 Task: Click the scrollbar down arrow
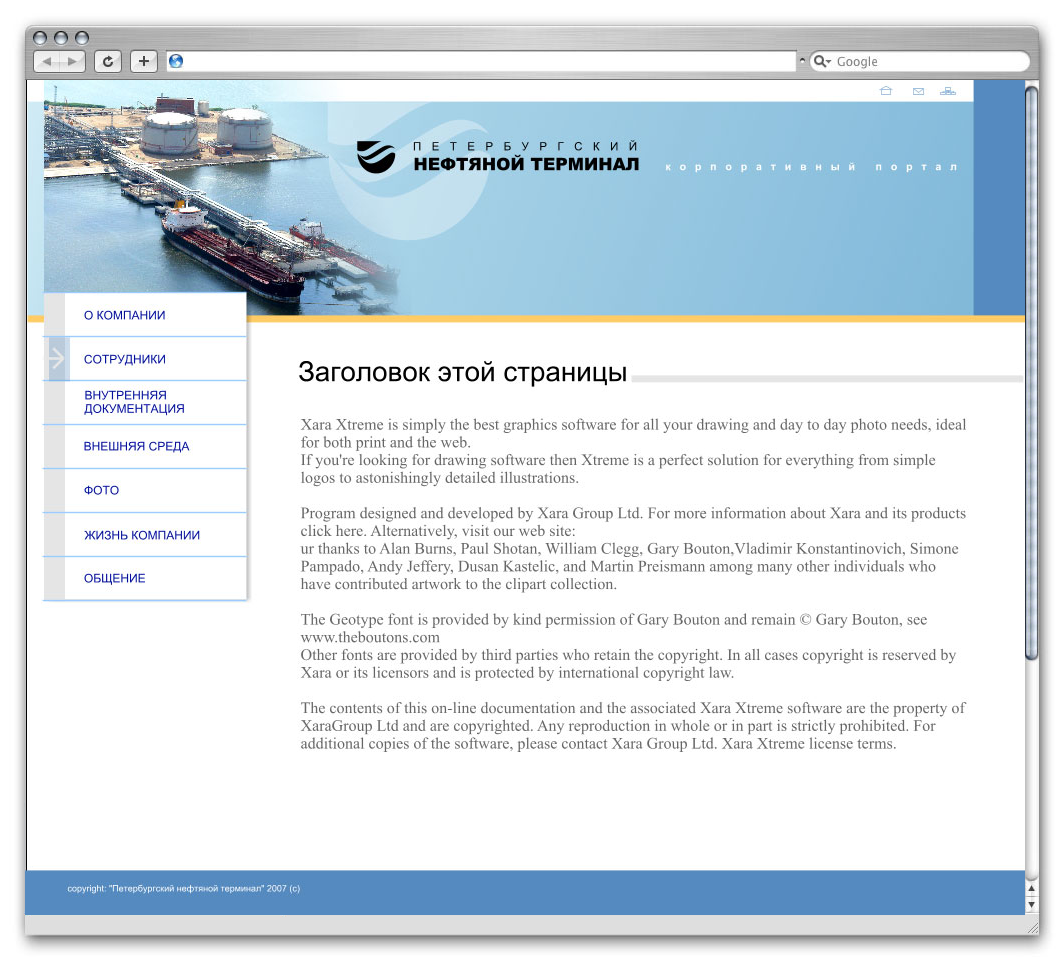point(1031,904)
